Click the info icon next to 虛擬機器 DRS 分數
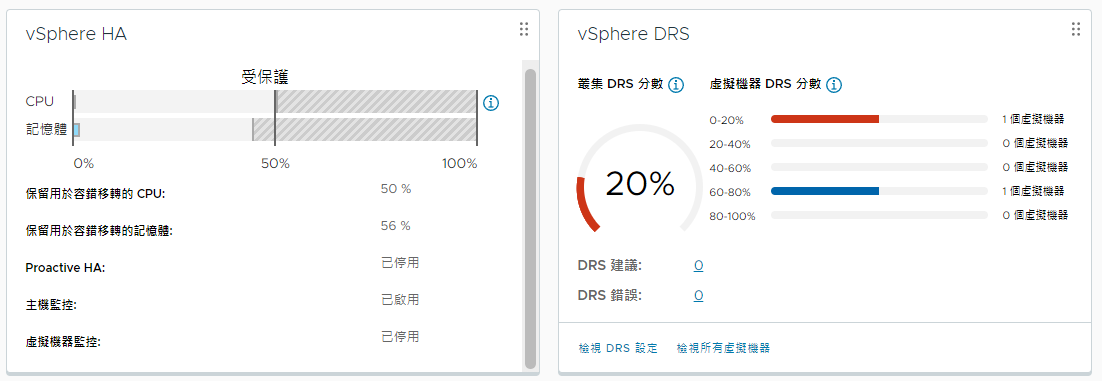This screenshot has width=1102, height=381. pyautogui.click(x=834, y=85)
